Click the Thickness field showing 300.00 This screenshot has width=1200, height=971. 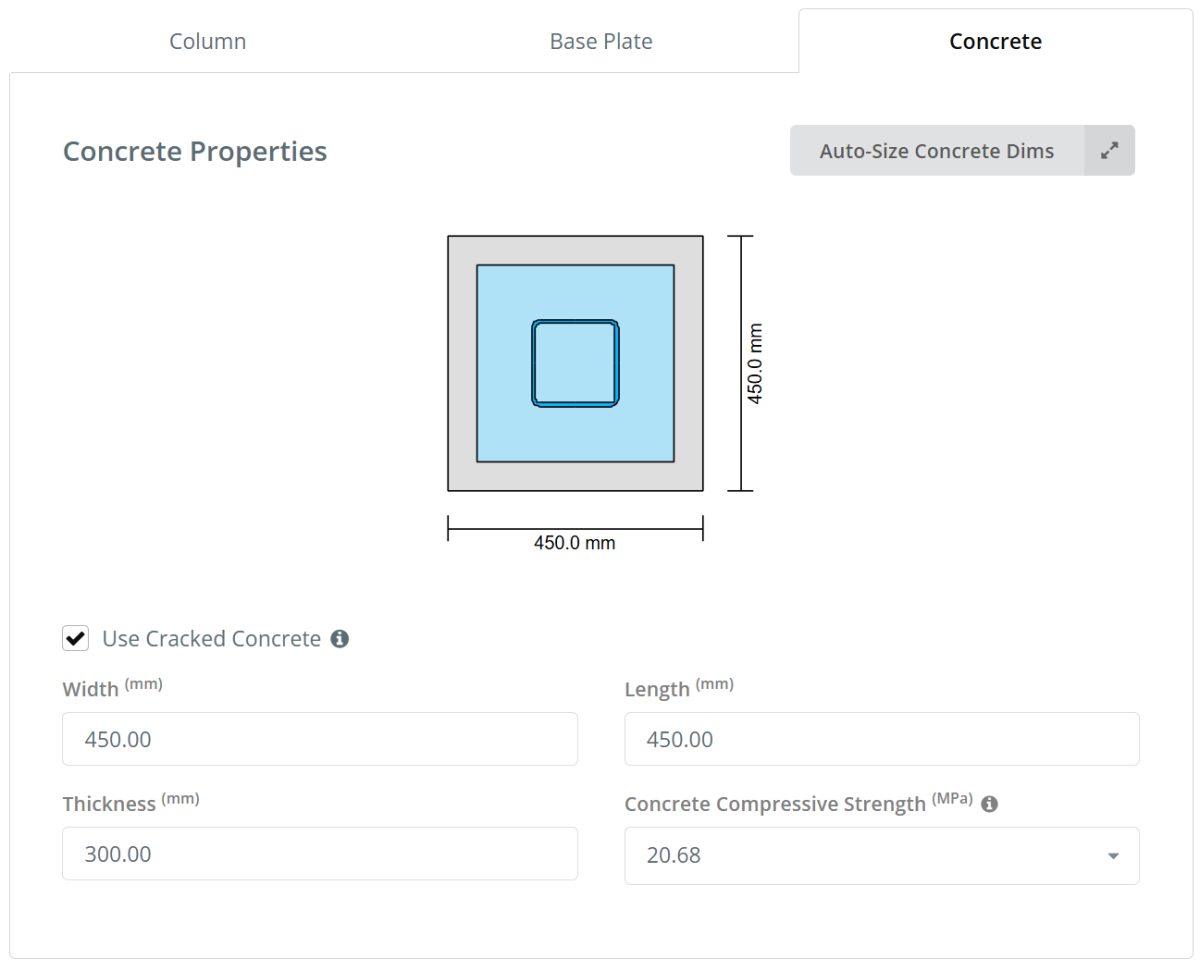[x=320, y=854]
